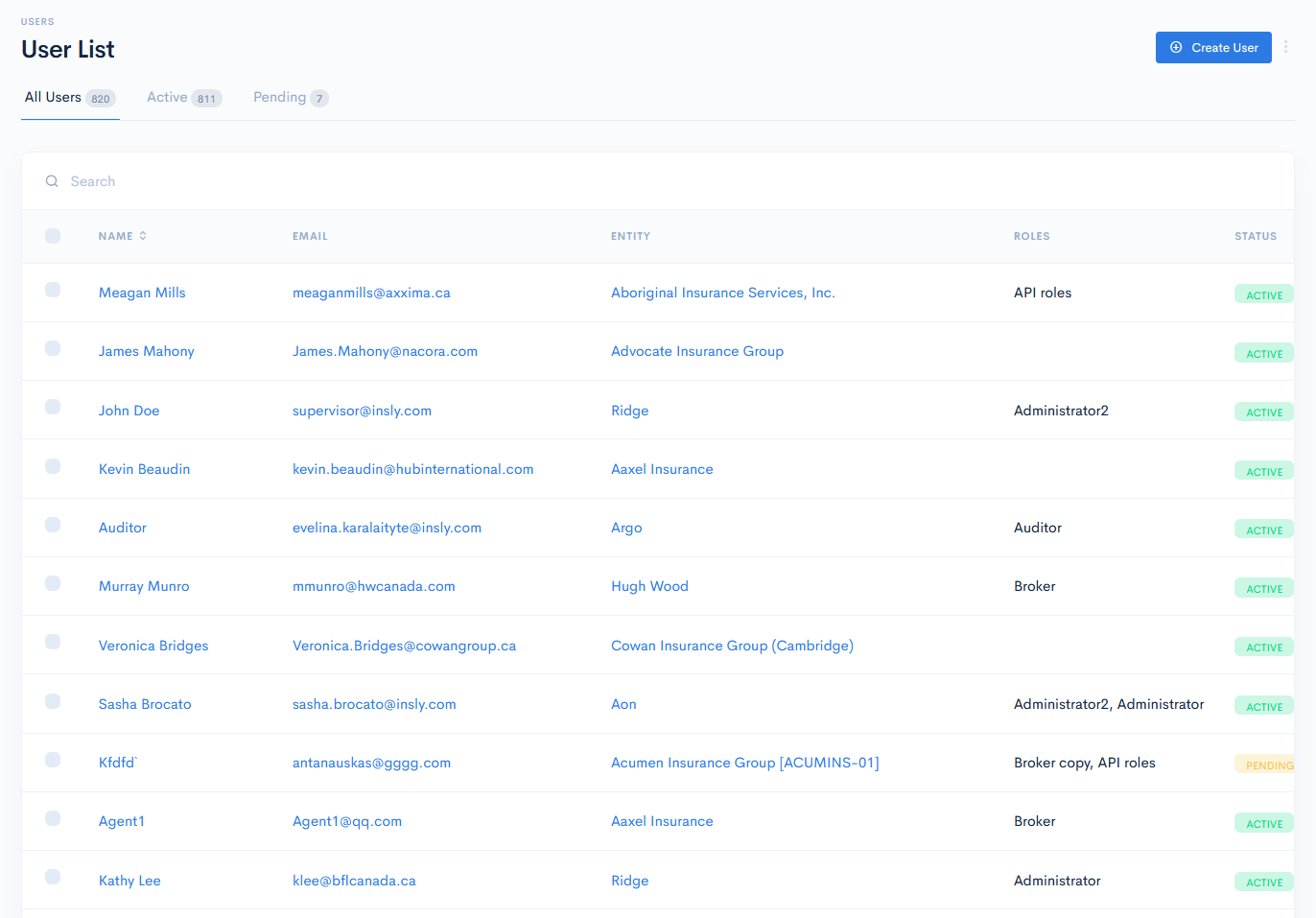Click the email link sasha.brocato@insly.com

(374, 703)
